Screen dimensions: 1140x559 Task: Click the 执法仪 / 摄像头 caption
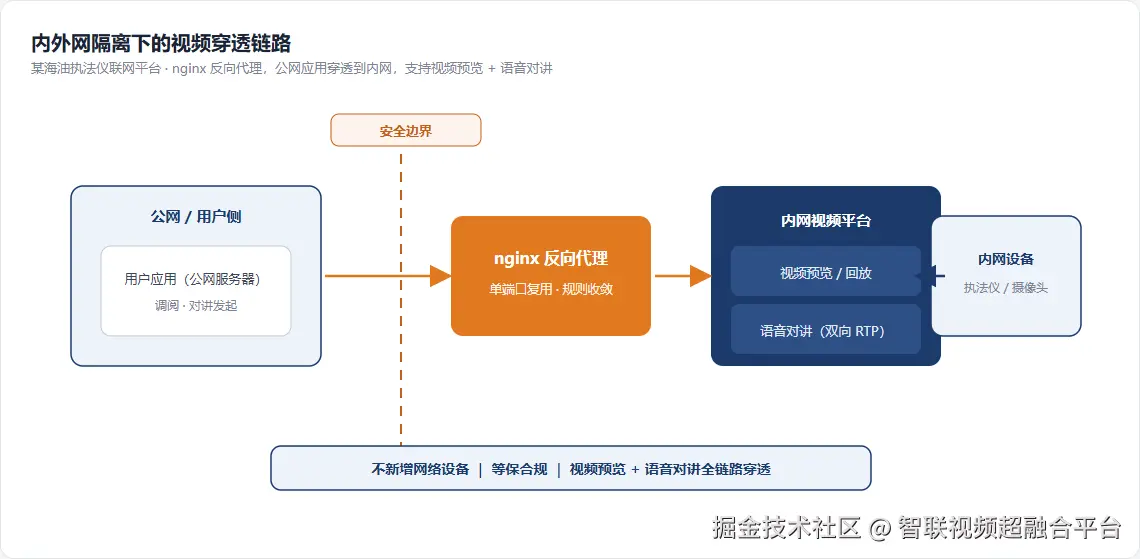pyautogui.click(x=1006, y=288)
